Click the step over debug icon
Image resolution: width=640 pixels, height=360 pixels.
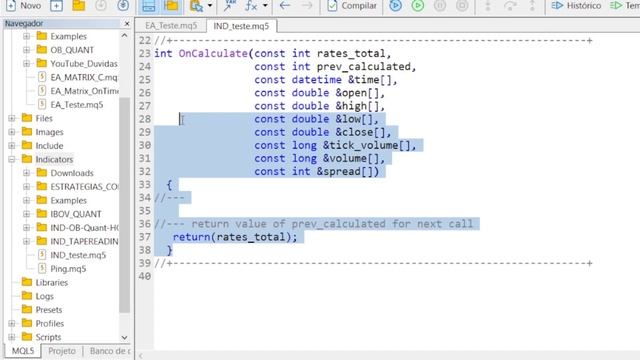510,5
